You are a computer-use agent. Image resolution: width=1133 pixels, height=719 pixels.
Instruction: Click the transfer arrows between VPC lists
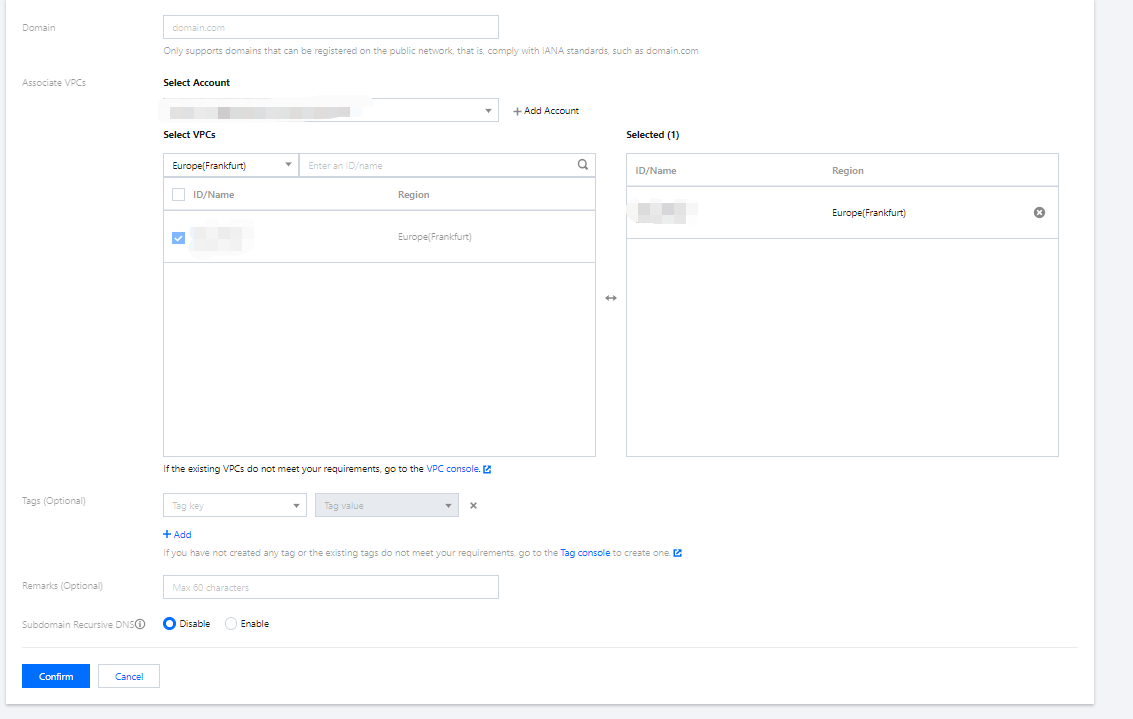[x=611, y=298]
